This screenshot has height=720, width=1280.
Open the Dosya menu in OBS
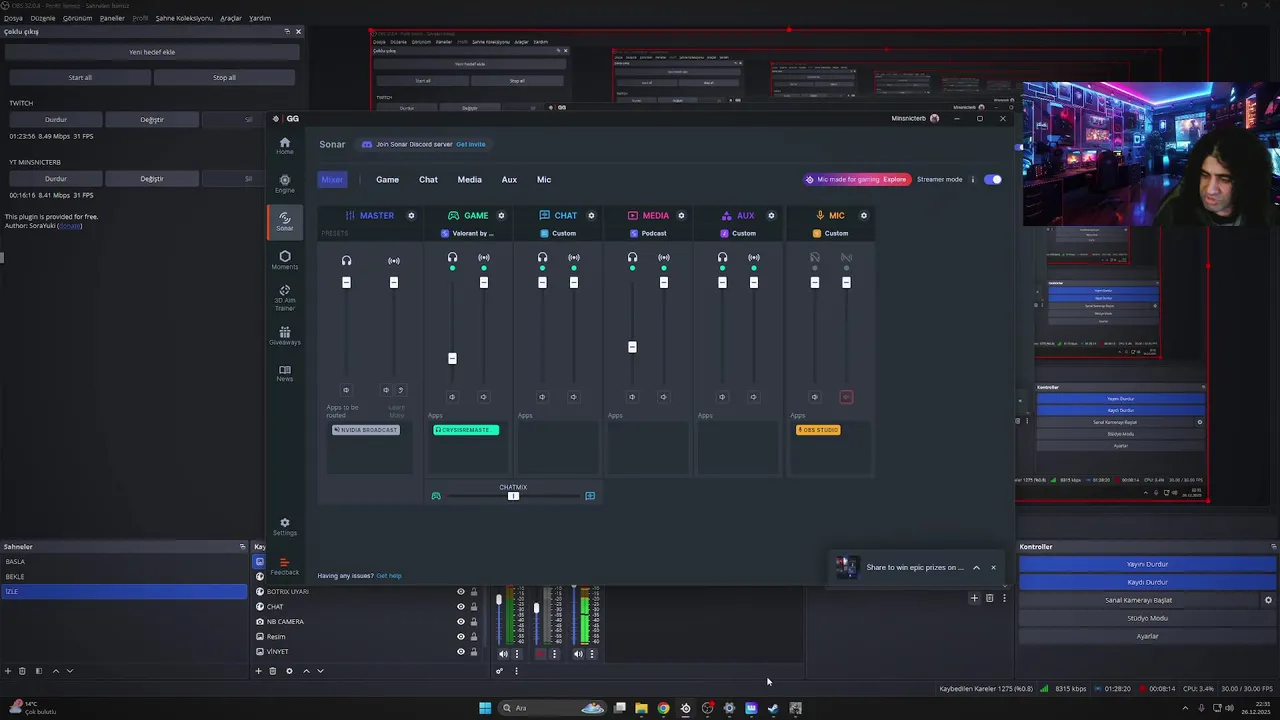pos(13,18)
